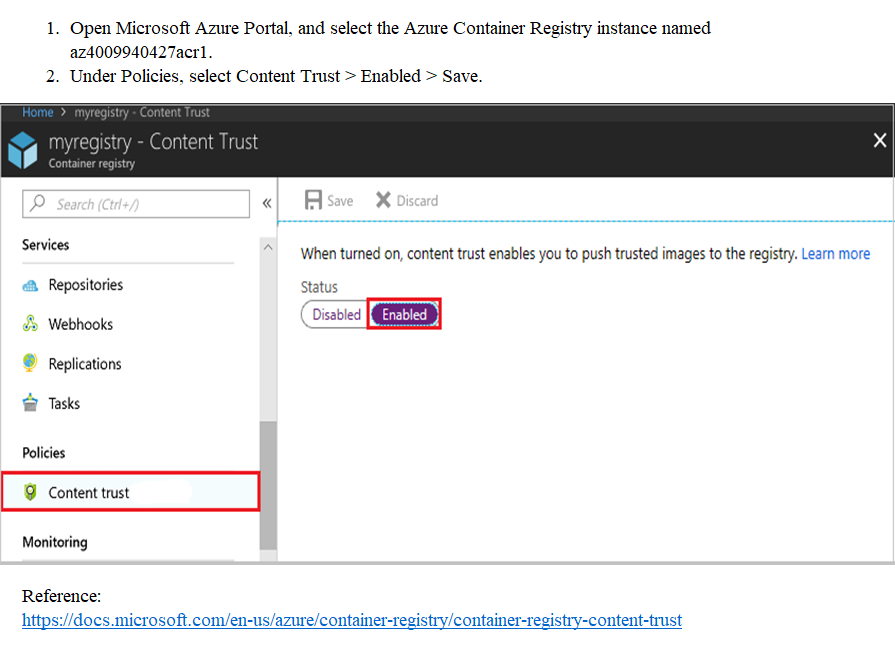Click the Webhooks icon
The image size is (895, 655).
(30, 324)
